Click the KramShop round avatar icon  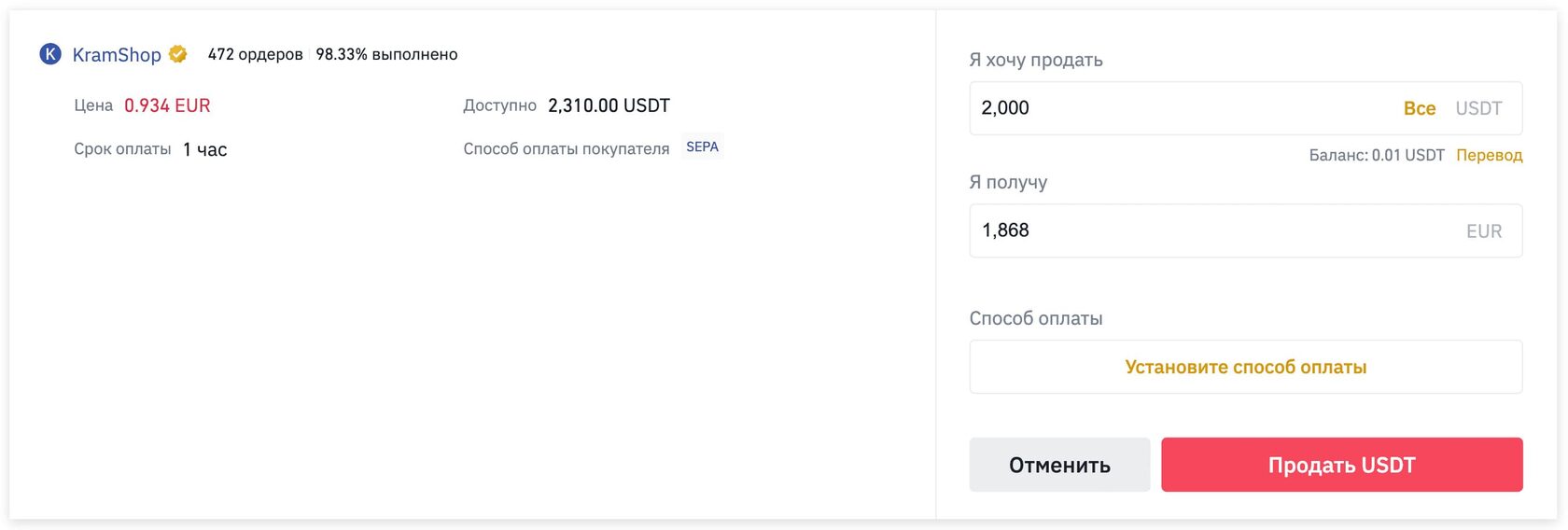[x=50, y=54]
